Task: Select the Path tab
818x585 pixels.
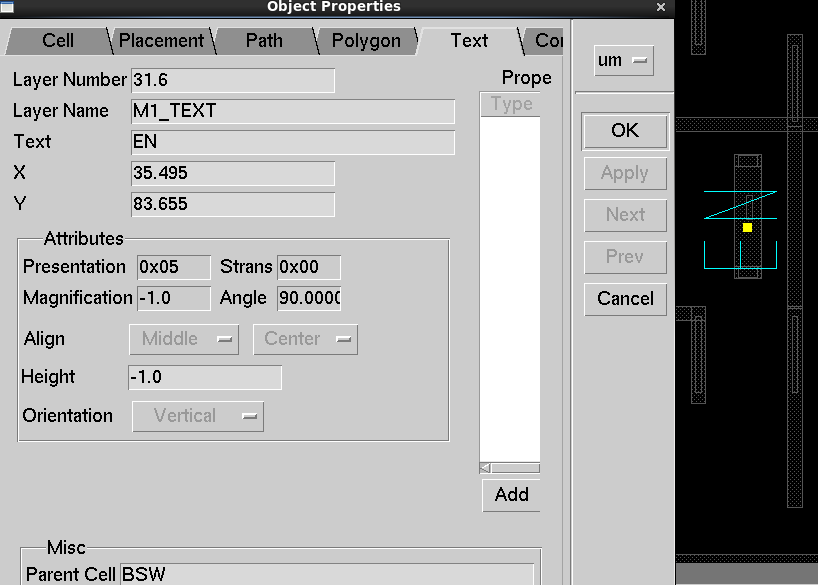Action: click(264, 41)
